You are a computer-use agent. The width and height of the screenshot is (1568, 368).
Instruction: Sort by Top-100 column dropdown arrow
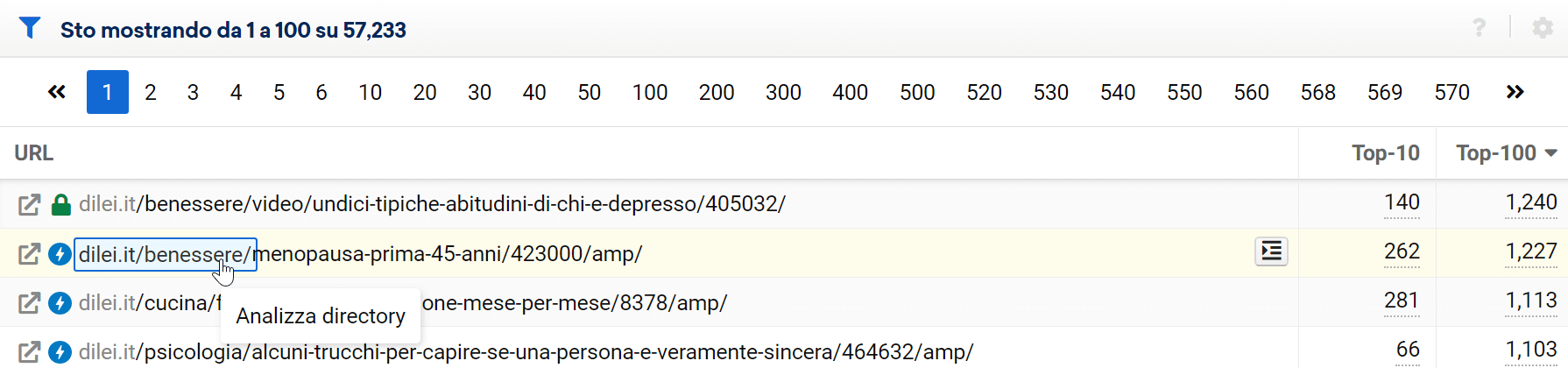[x=1550, y=153]
